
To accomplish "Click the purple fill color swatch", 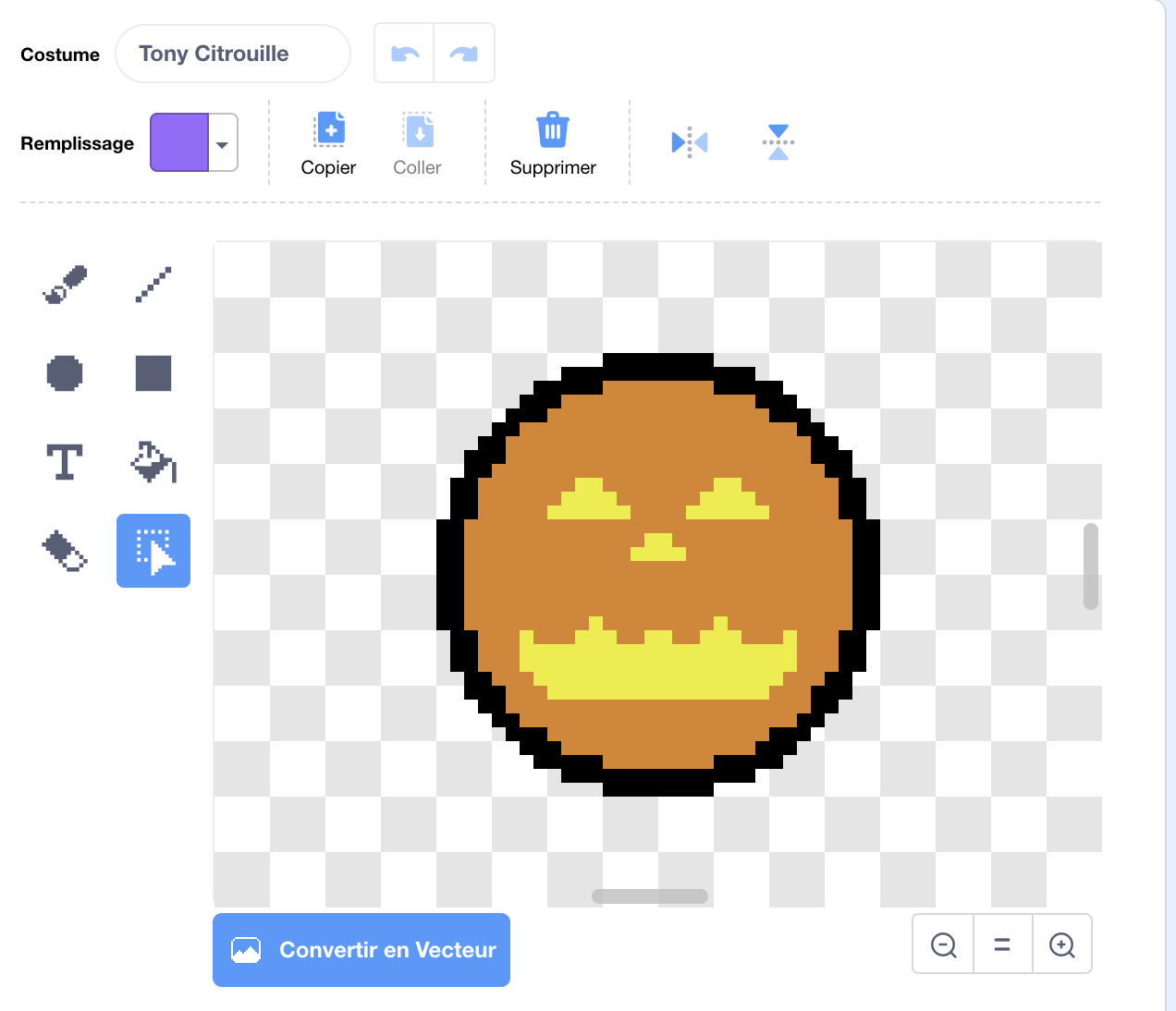I will (x=180, y=143).
